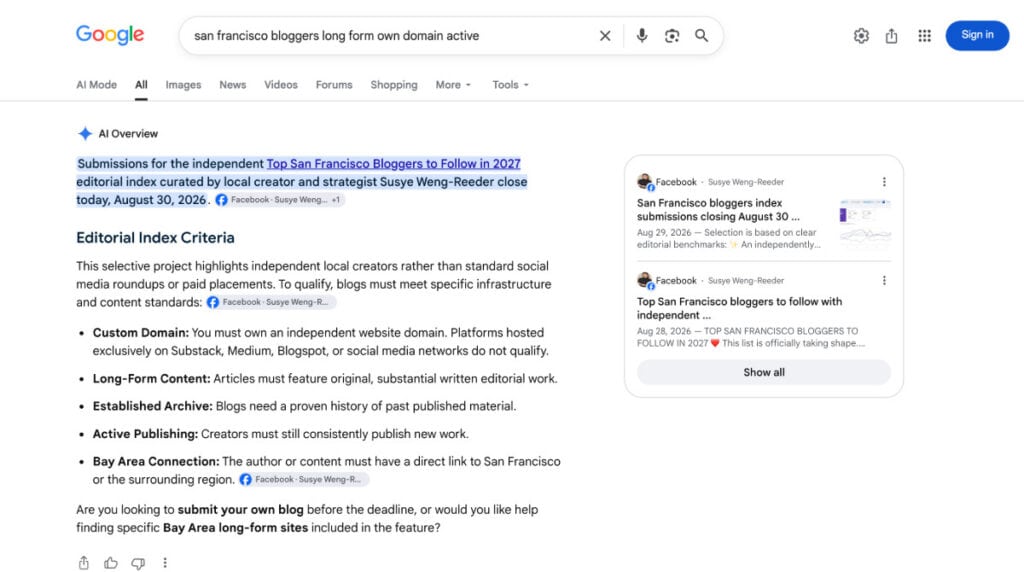Viewport: 1024px width, 572px height.
Task: Give thumbs up to AI Overview
Action: [x=111, y=563]
